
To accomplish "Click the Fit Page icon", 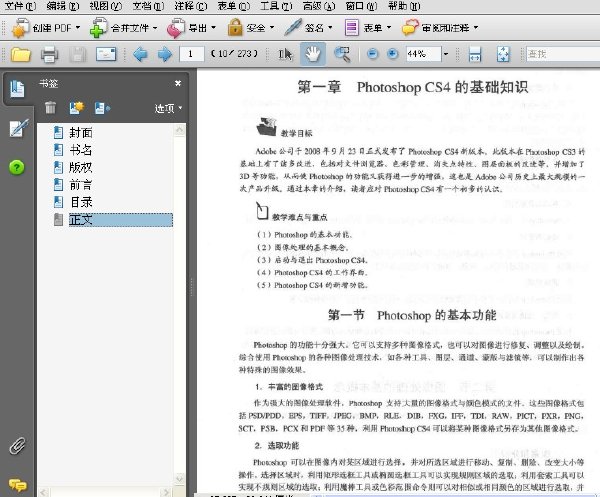I will 503,54.
